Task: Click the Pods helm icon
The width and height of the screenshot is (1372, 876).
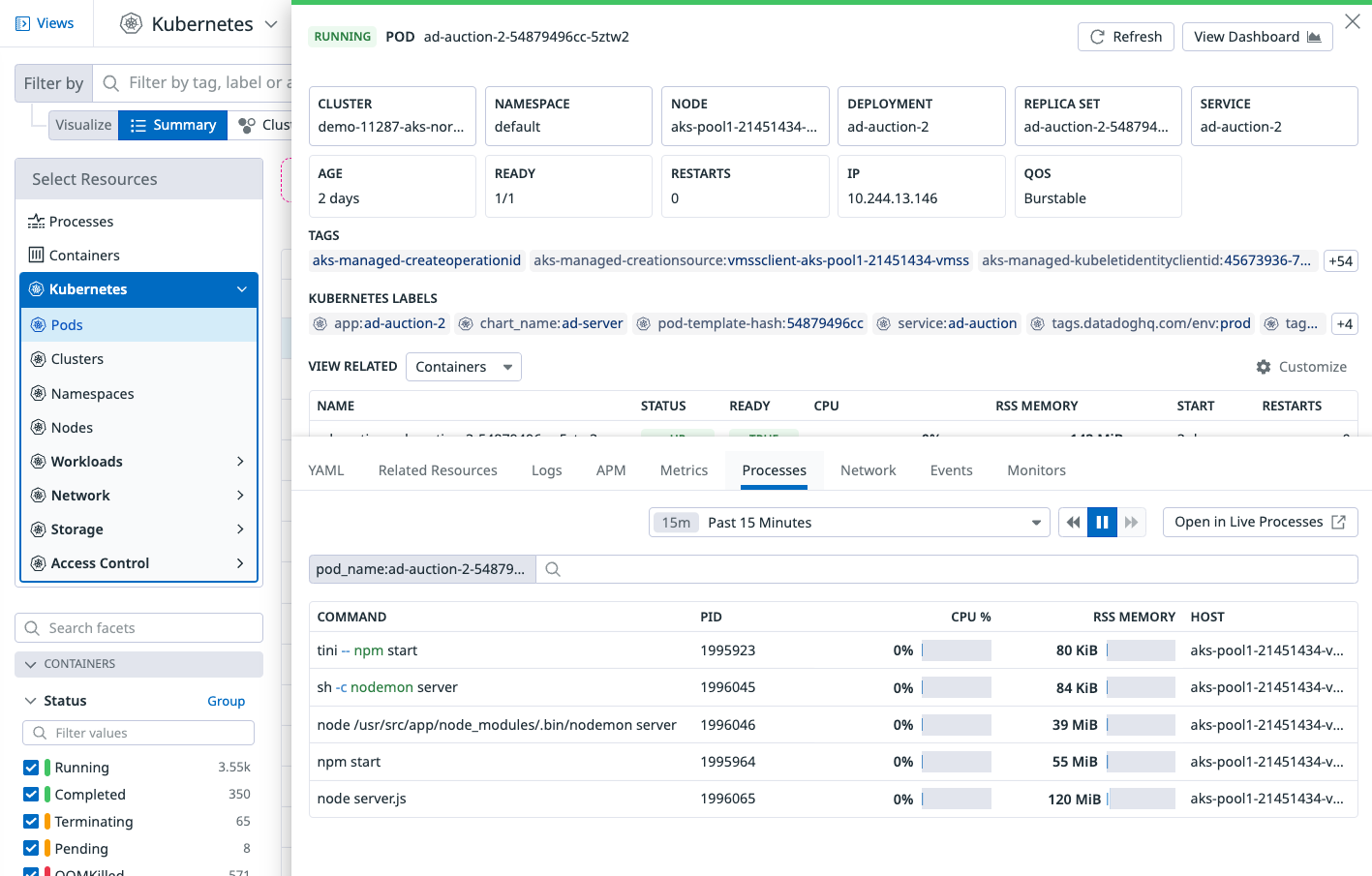Action: [x=39, y=325]
